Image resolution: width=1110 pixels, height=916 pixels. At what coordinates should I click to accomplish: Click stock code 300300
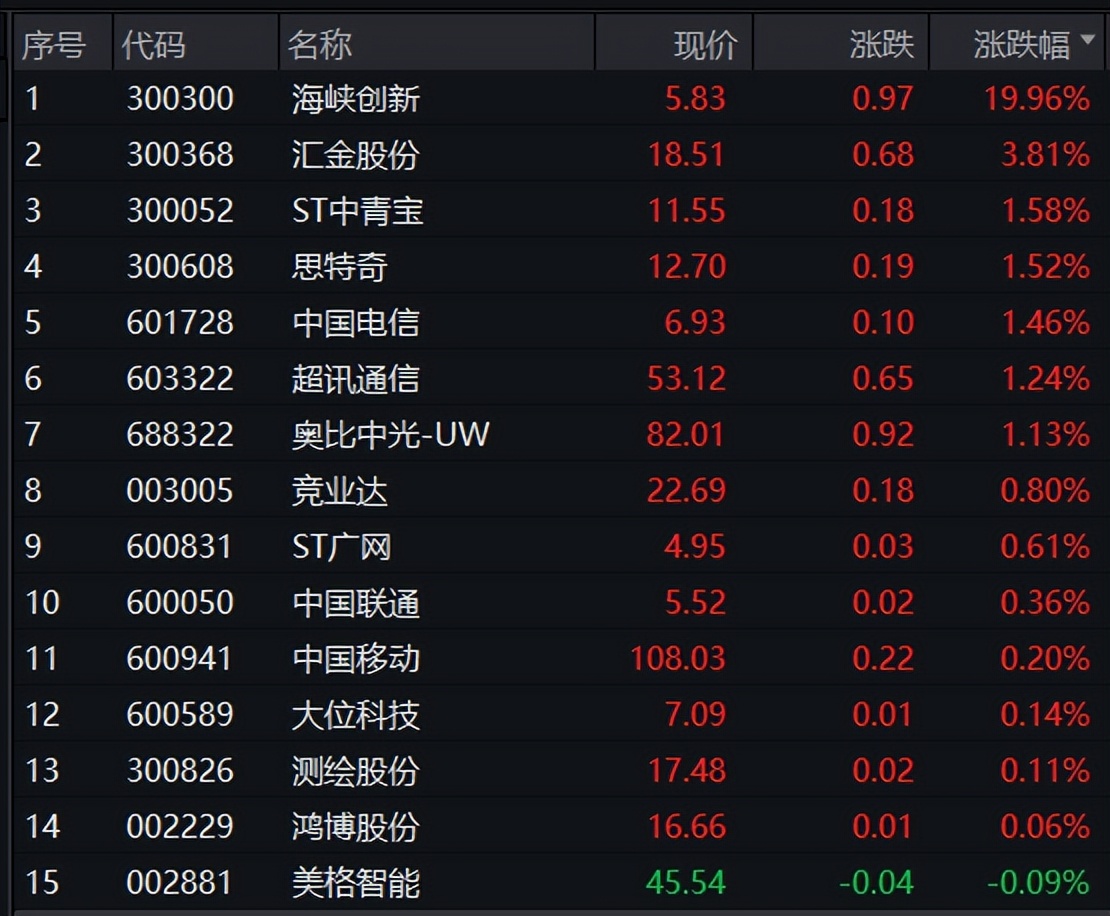coord(180,98)
